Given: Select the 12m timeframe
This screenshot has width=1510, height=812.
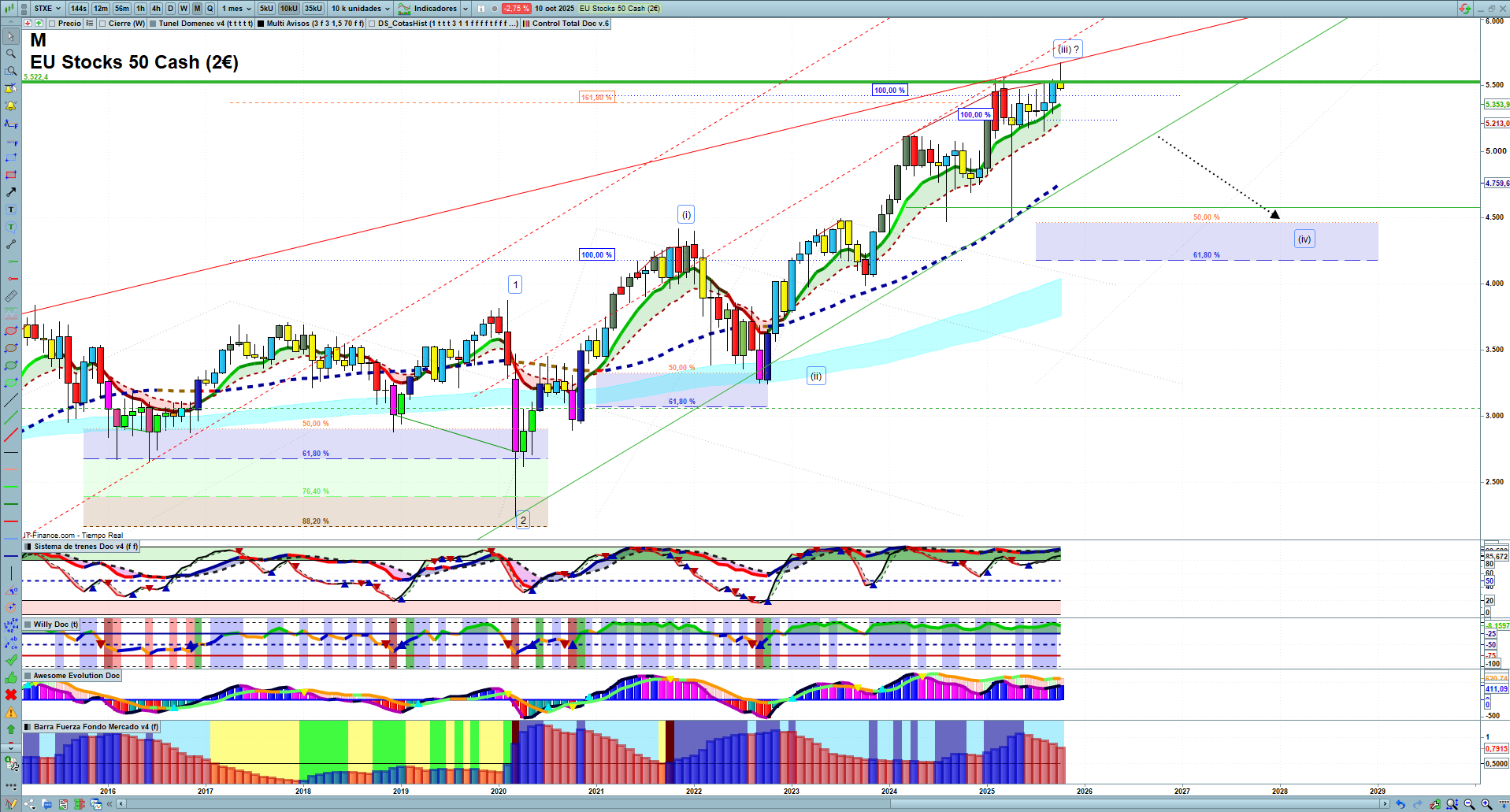Looking at the screenshot, I should point(101,9).
